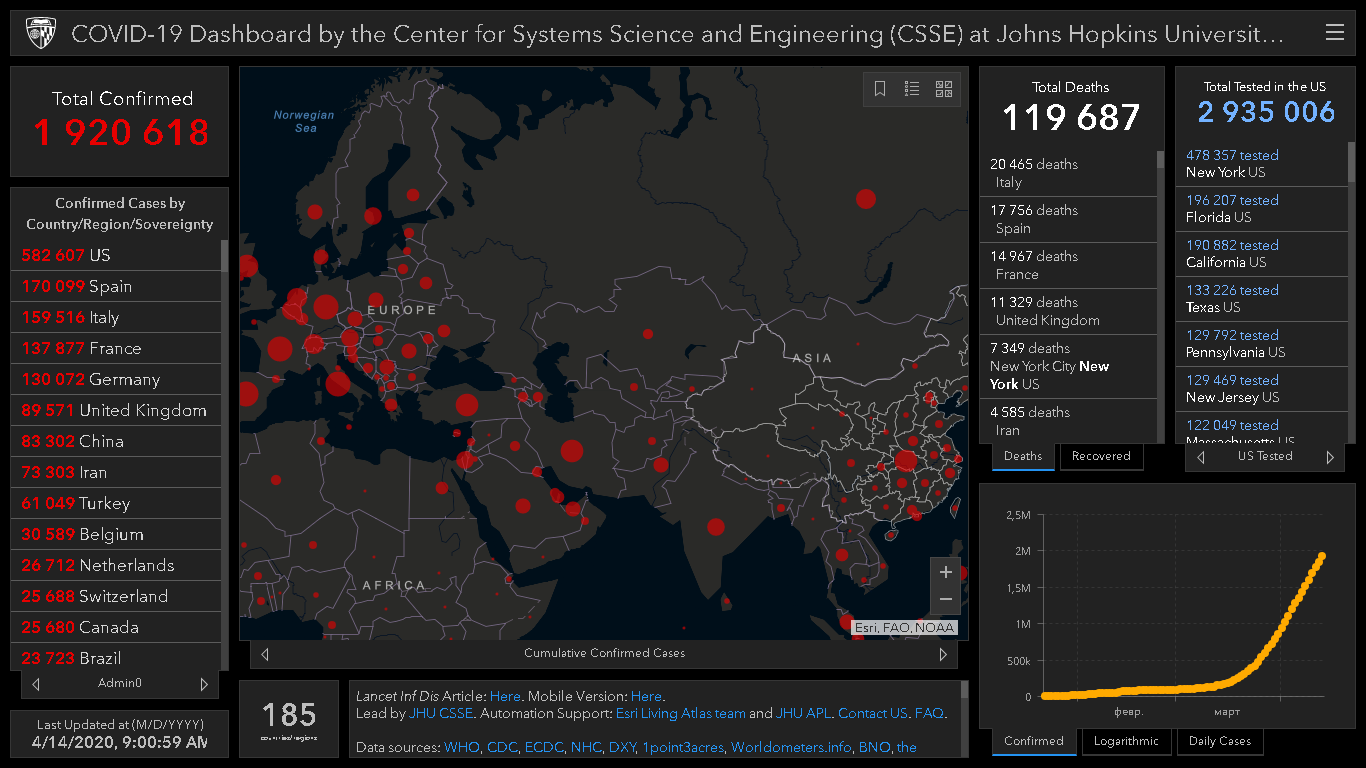Open the map legend list icon
Image resolution: width=1366 pixels, height=768 pixels.
click(912, 89)
